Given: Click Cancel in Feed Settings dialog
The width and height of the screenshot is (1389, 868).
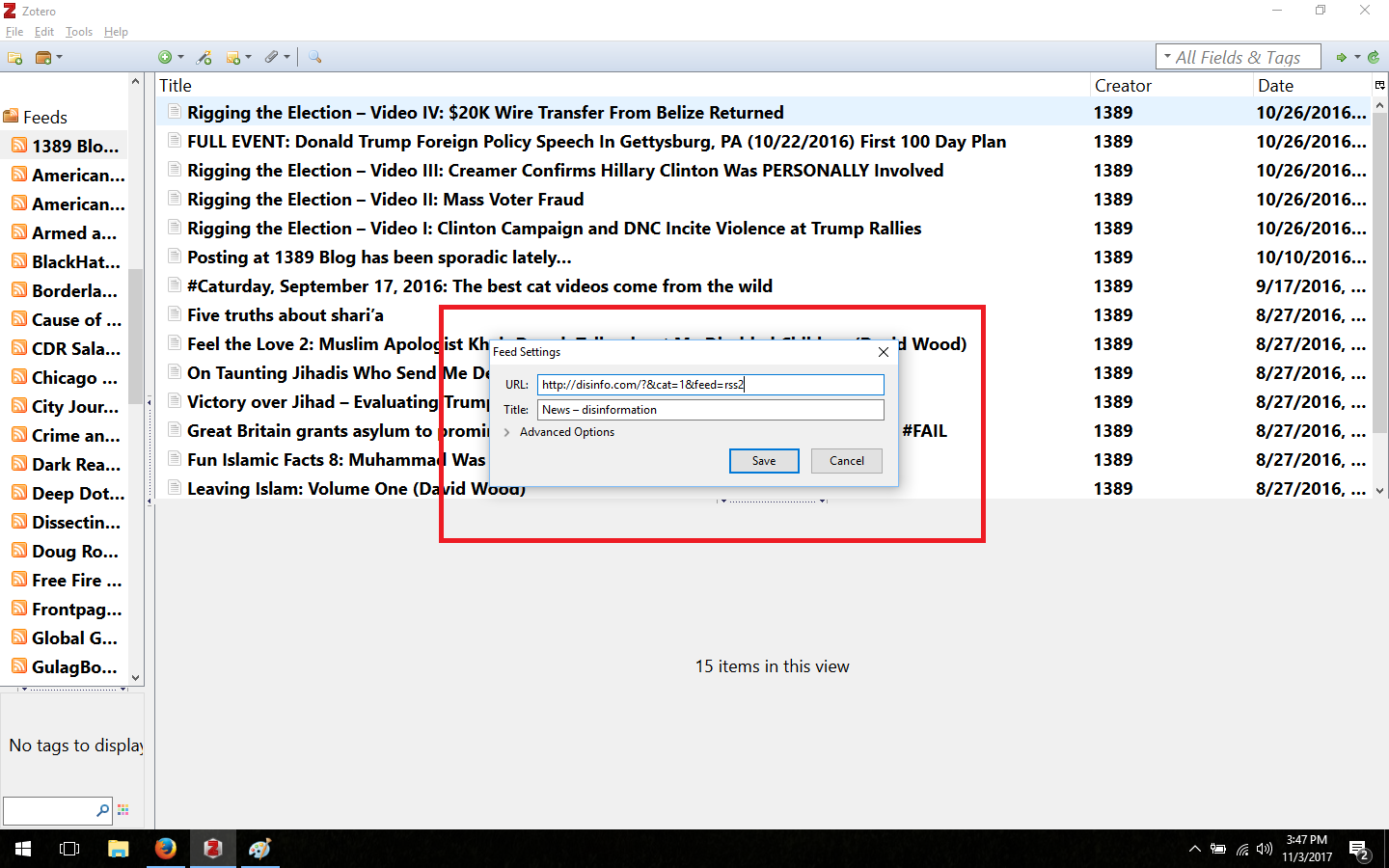Looking at the screenshot, I should [847, 461].
